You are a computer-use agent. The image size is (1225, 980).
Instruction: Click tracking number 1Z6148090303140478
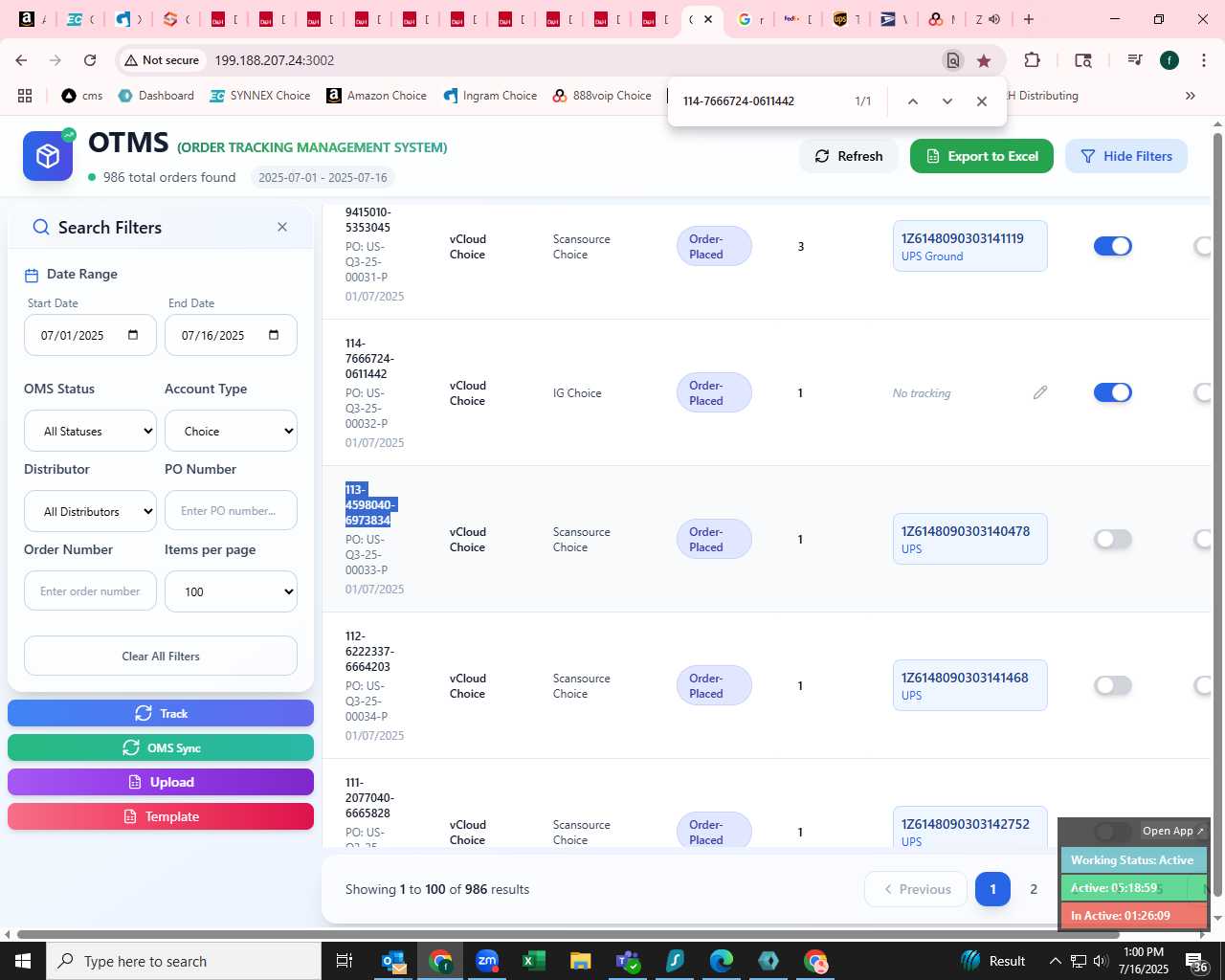(966, 531)
